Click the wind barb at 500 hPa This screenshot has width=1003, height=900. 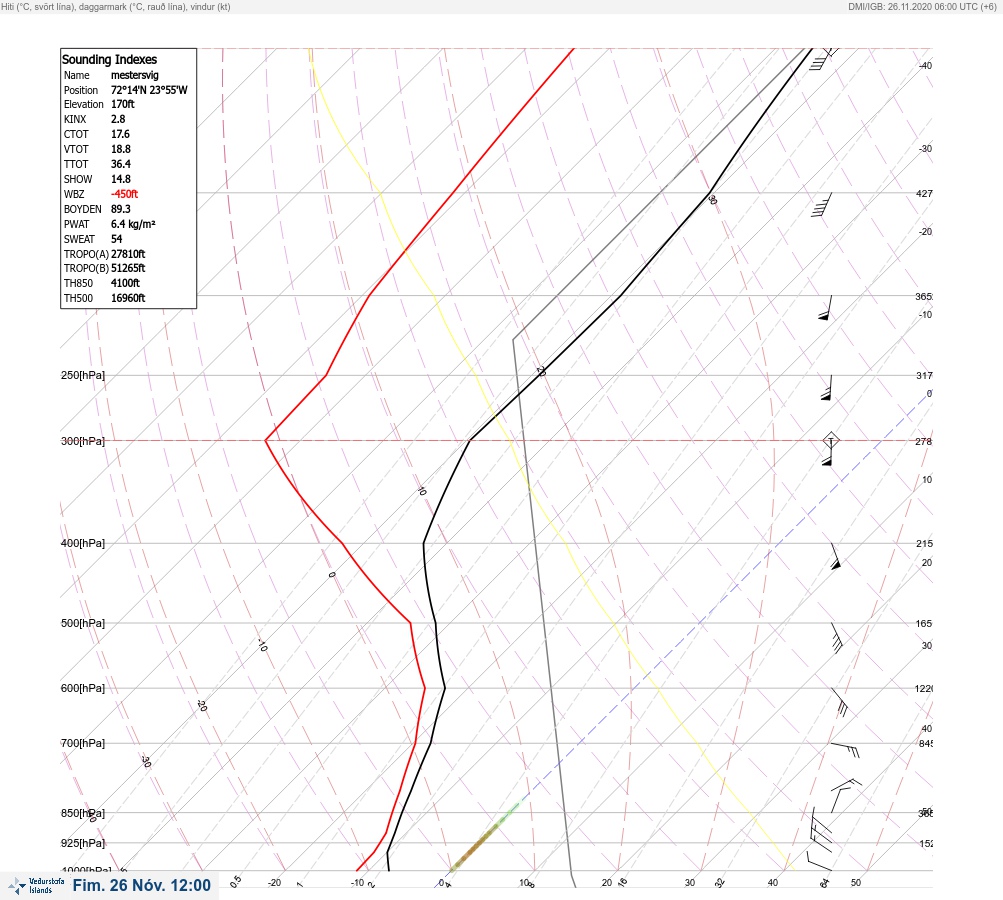tap(836, 637)
